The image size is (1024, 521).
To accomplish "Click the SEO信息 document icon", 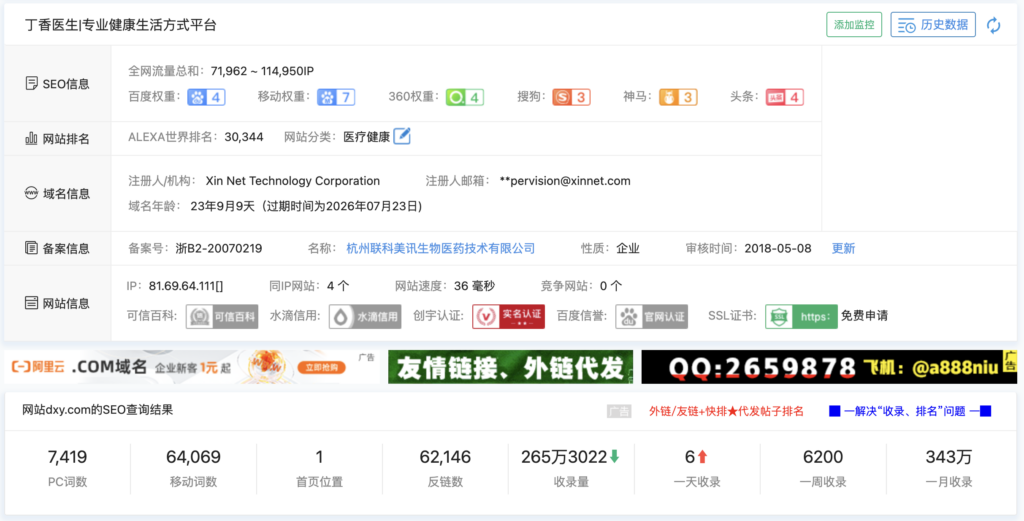I will click(31, 84).
